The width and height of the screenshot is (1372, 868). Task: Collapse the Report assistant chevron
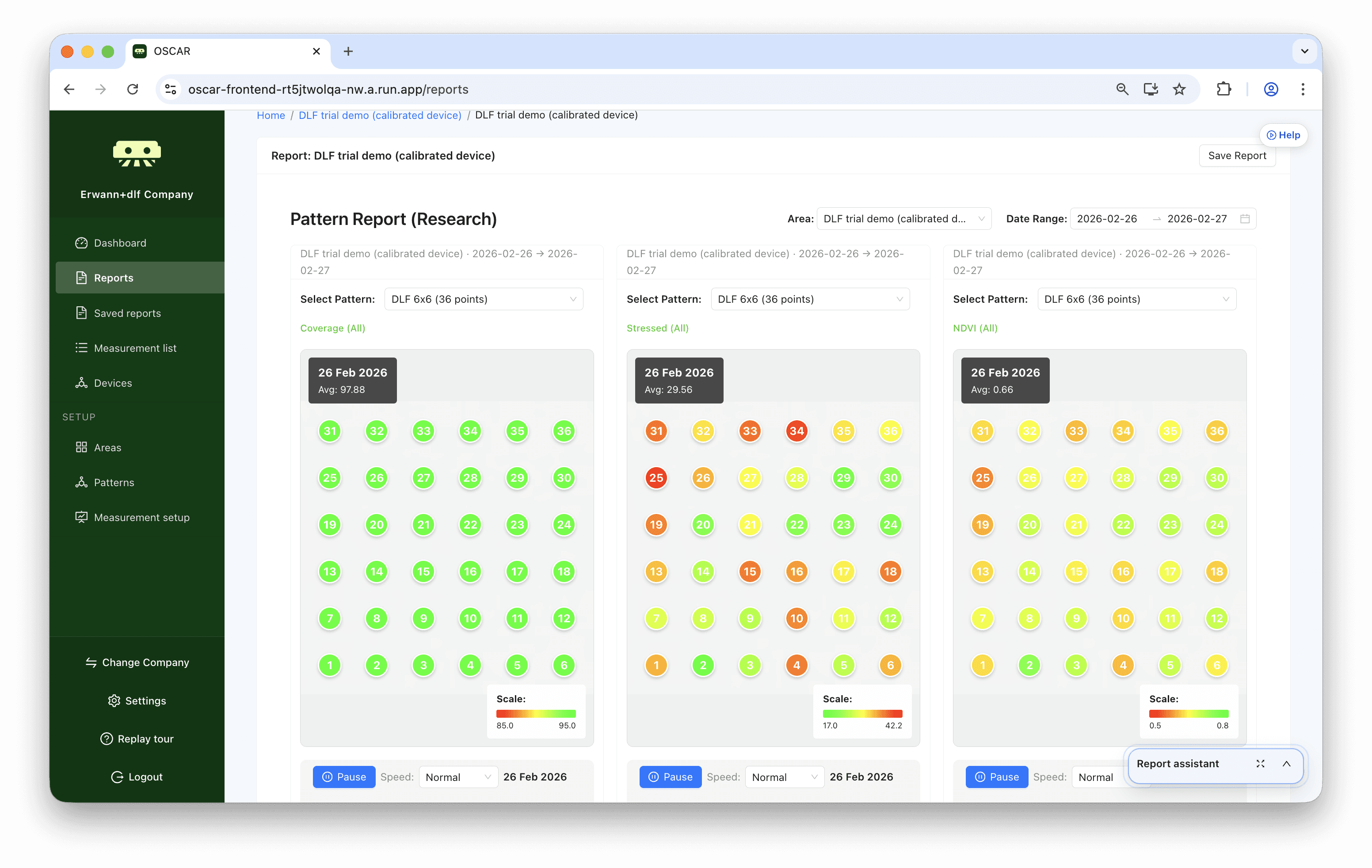1287,764
